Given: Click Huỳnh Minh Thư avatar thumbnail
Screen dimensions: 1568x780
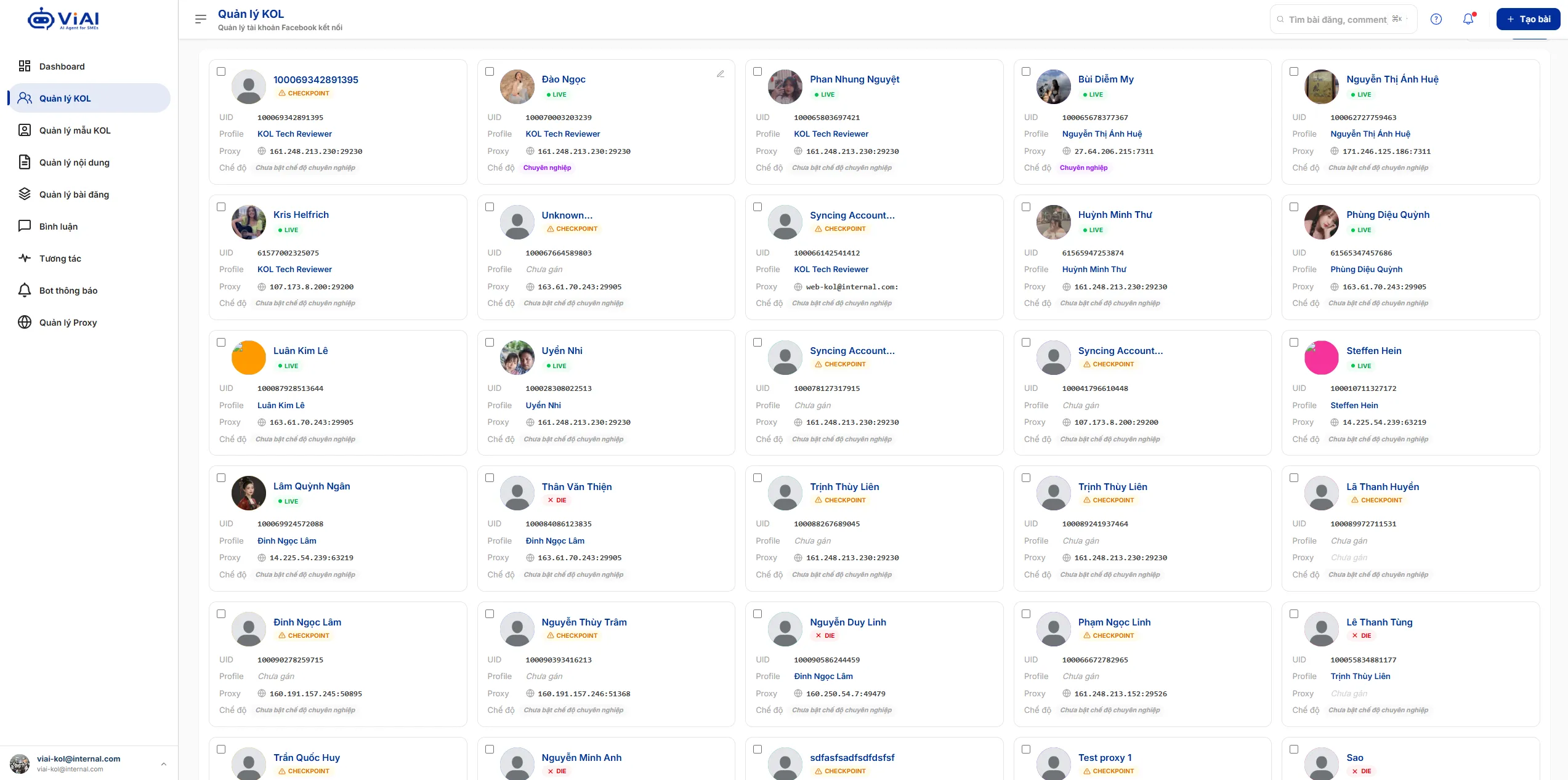Looking at the screenshot, I should (1054, 222).
